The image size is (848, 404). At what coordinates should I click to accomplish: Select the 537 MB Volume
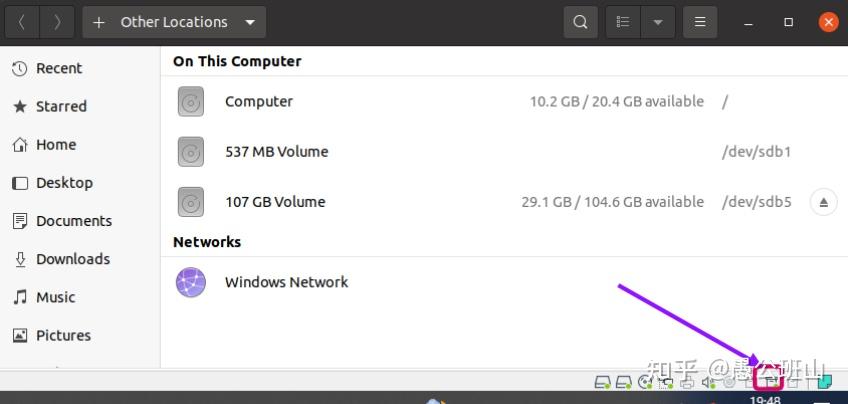point(276,151)
